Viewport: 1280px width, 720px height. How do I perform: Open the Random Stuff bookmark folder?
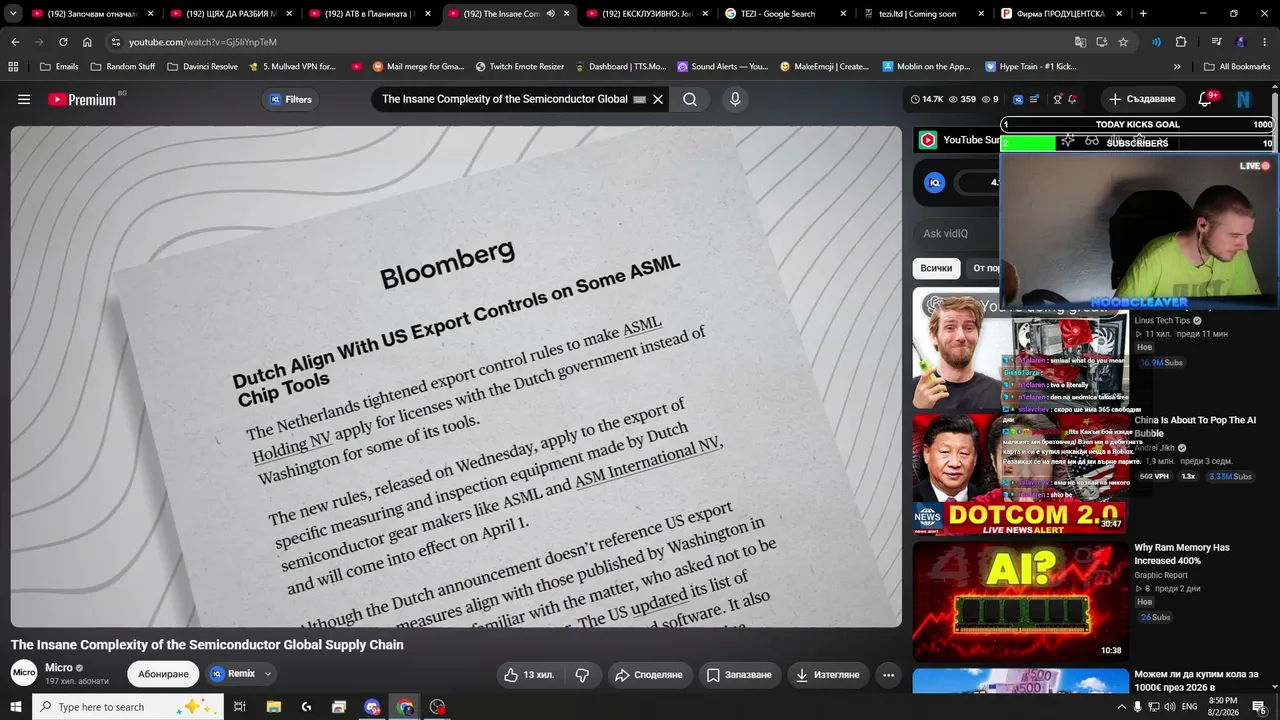(x=123, y=66)
